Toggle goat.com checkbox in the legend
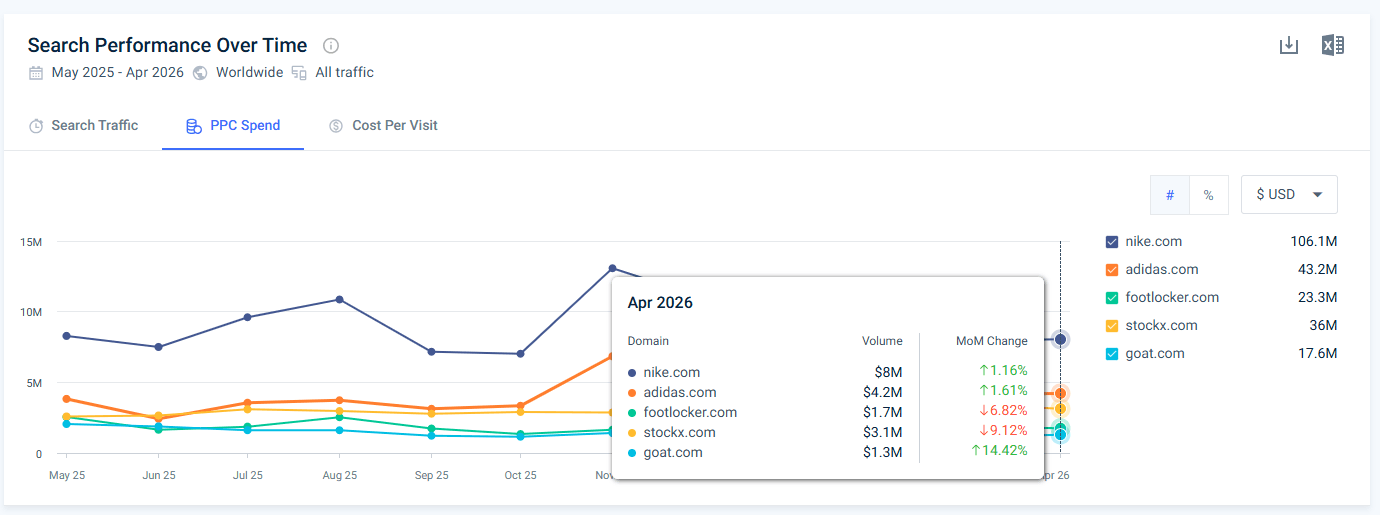This screenshot has height=515, width=1380. click(1112, 354)
